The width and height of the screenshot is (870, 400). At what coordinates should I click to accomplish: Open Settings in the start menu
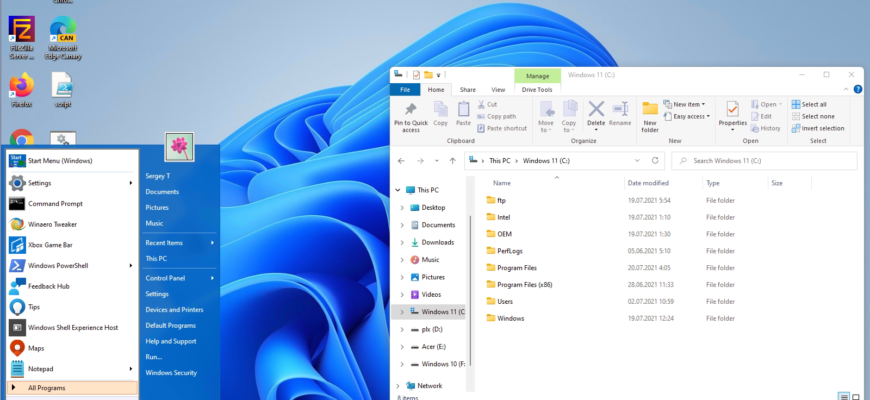tap(72, 183)
